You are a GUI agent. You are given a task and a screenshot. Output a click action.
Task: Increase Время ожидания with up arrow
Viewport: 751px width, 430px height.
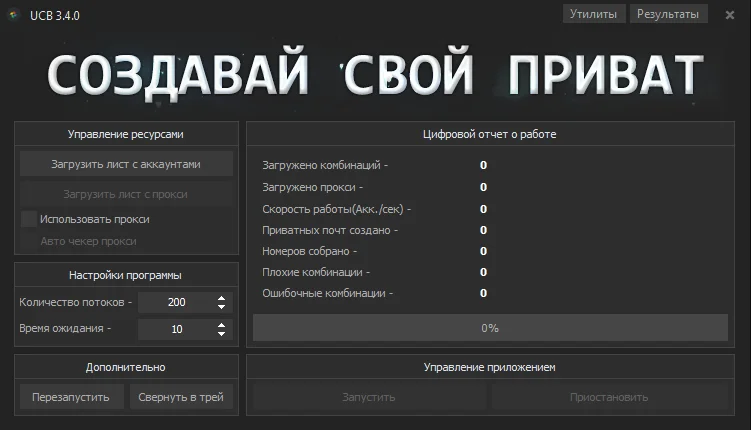(x=222, y=324)
